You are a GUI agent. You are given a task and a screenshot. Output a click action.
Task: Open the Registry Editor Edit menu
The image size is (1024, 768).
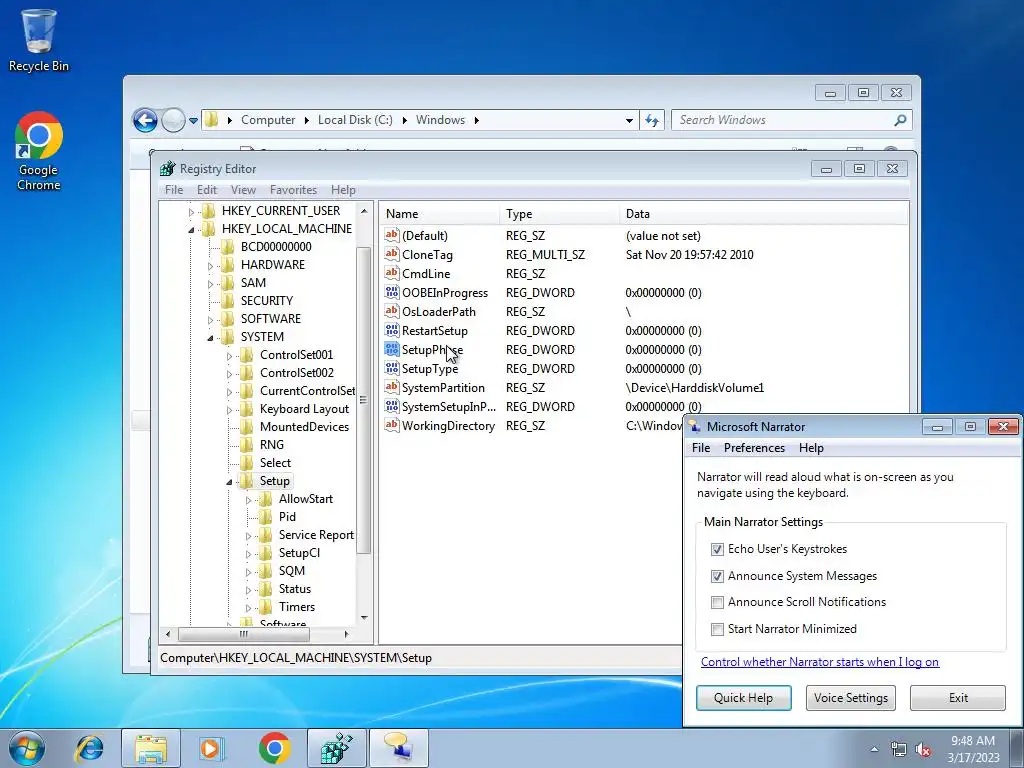click(206, 189)
